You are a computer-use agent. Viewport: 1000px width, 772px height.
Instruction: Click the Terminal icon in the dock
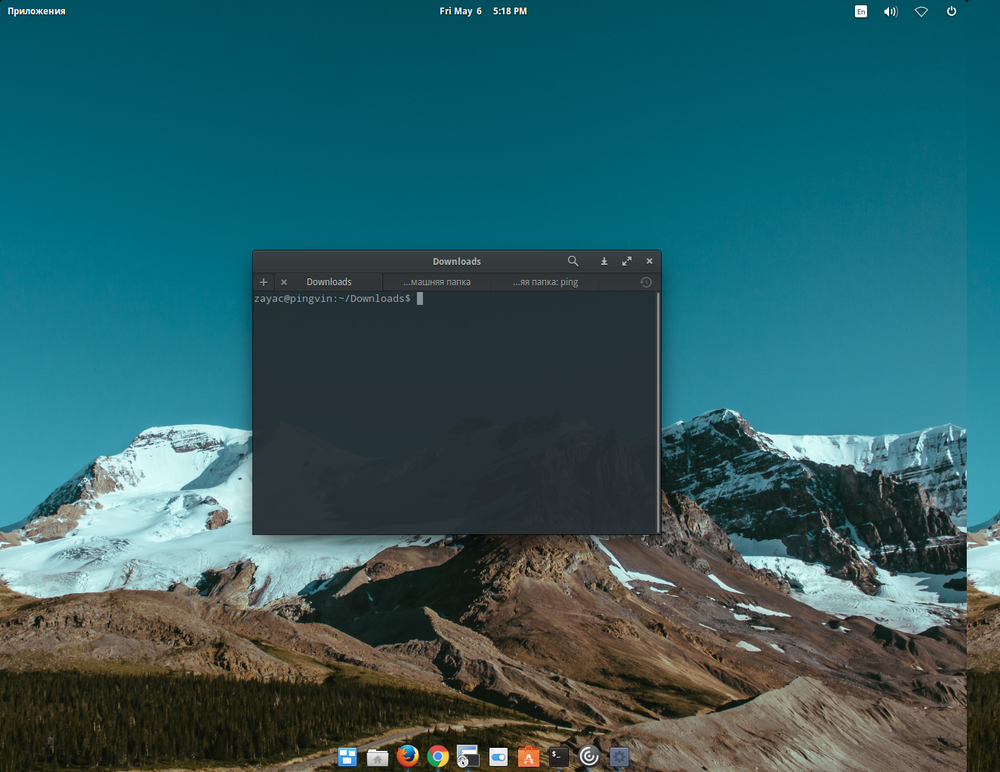pyautogui.click(x=559, y=757)
